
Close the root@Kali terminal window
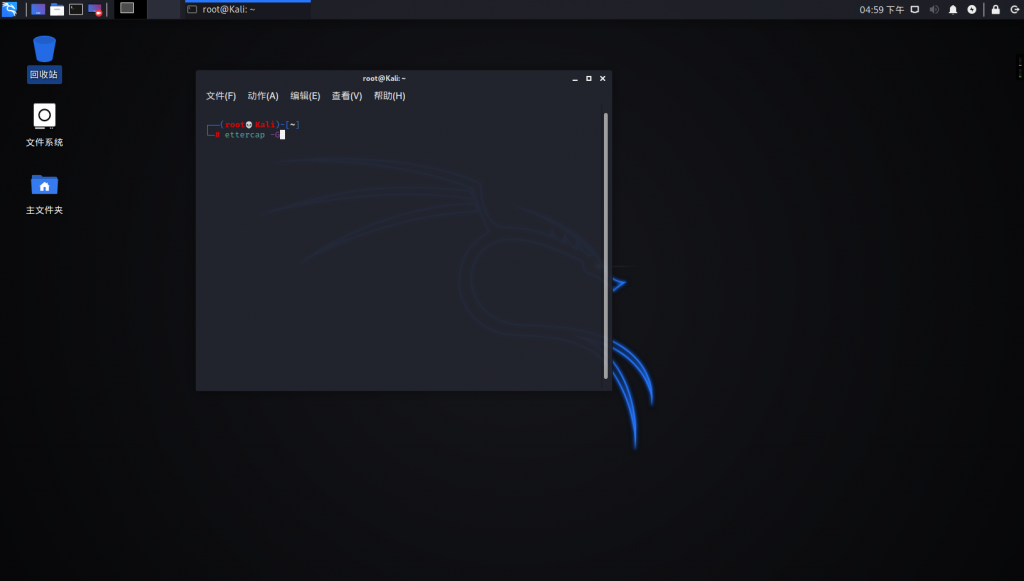(x=603, y=78)
